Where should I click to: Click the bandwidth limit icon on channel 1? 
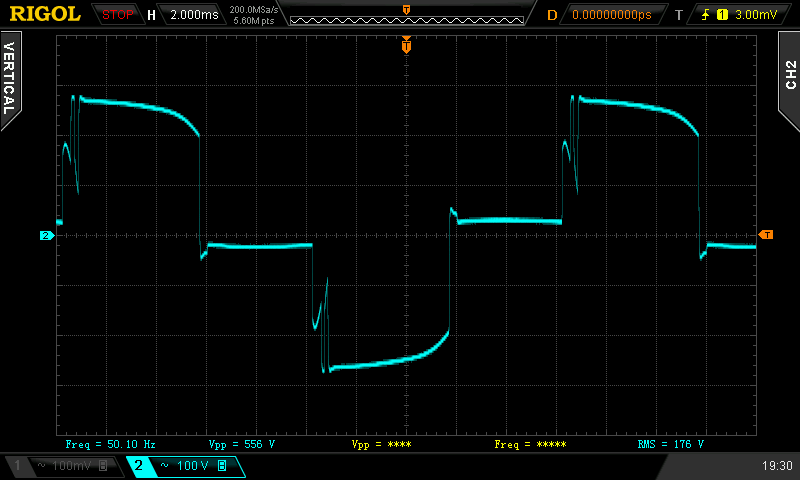point(106,466)
